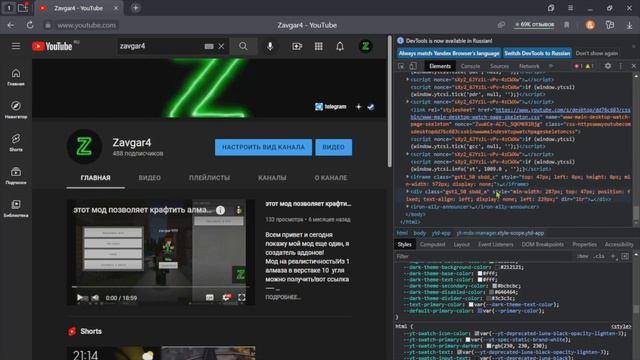Viewport: 640px width, 360px height.
Task: Click Don't show again link
Action: coord(596,53)
